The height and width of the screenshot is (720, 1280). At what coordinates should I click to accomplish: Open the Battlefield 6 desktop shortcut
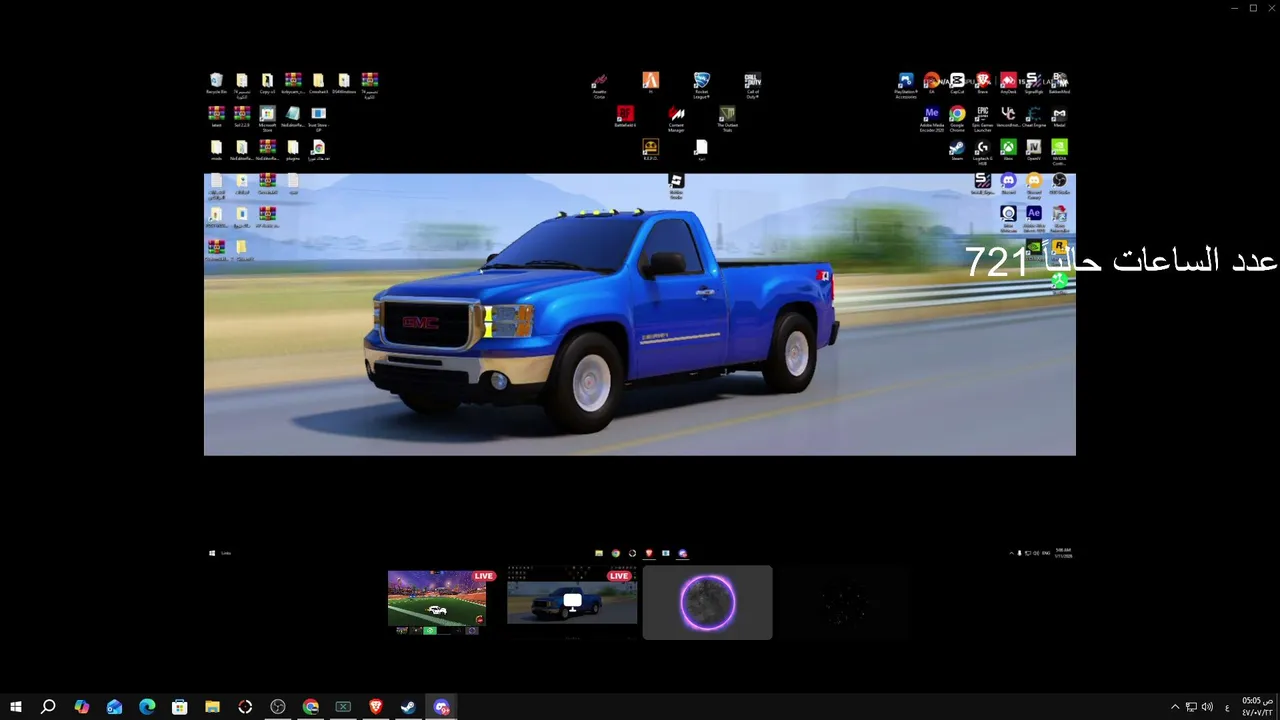pos(625,118)
